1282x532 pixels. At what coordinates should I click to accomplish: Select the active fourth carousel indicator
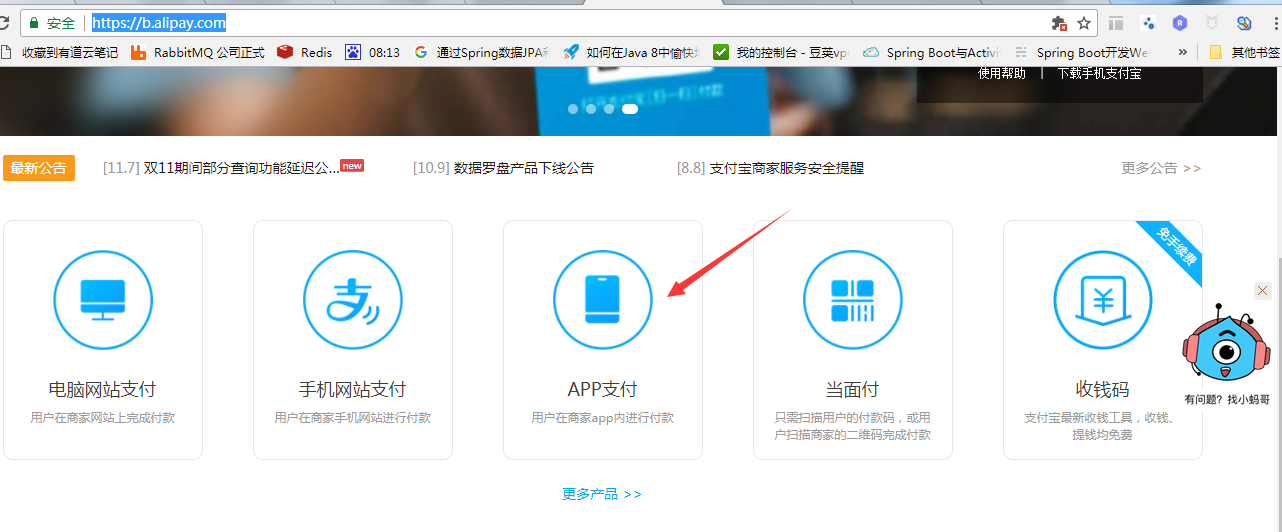pyautogui.click(x=630, y=109)
